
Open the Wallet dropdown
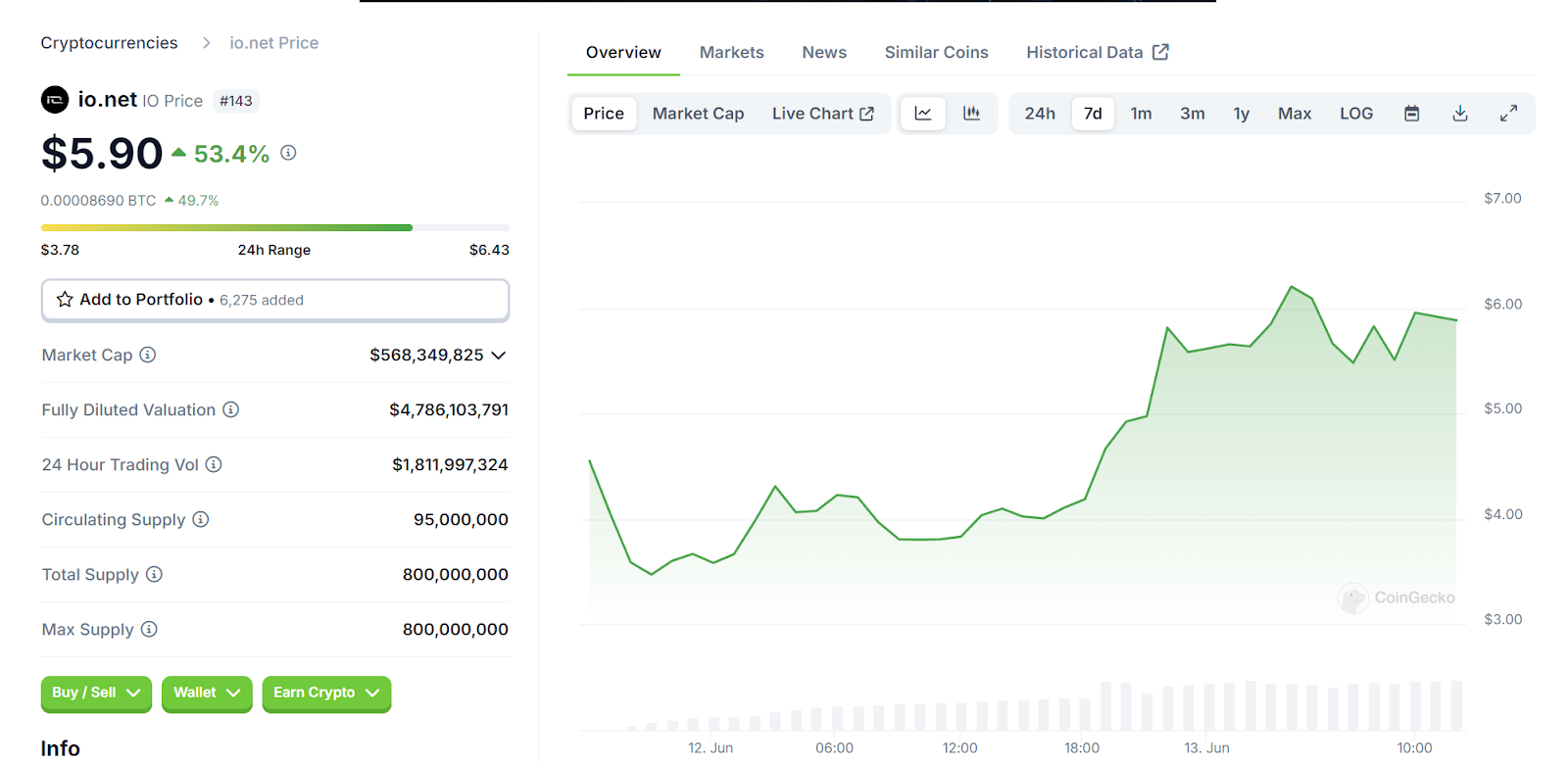[x=207, y=692]
